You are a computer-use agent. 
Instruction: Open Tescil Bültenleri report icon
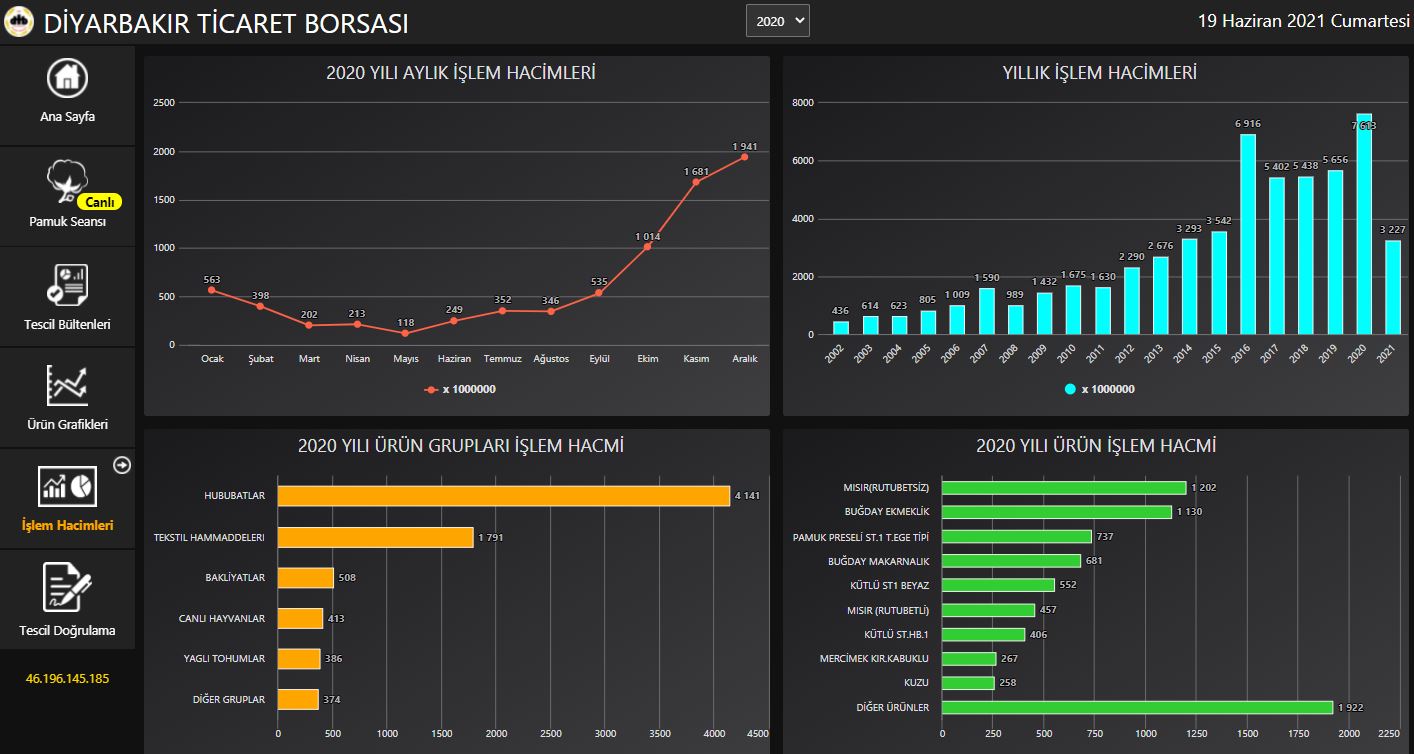67,284
